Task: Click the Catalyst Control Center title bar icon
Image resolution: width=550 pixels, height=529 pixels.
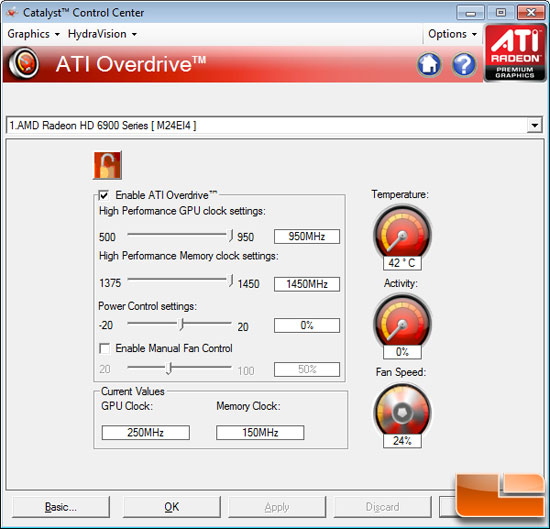Action: (x=12, y=13)
